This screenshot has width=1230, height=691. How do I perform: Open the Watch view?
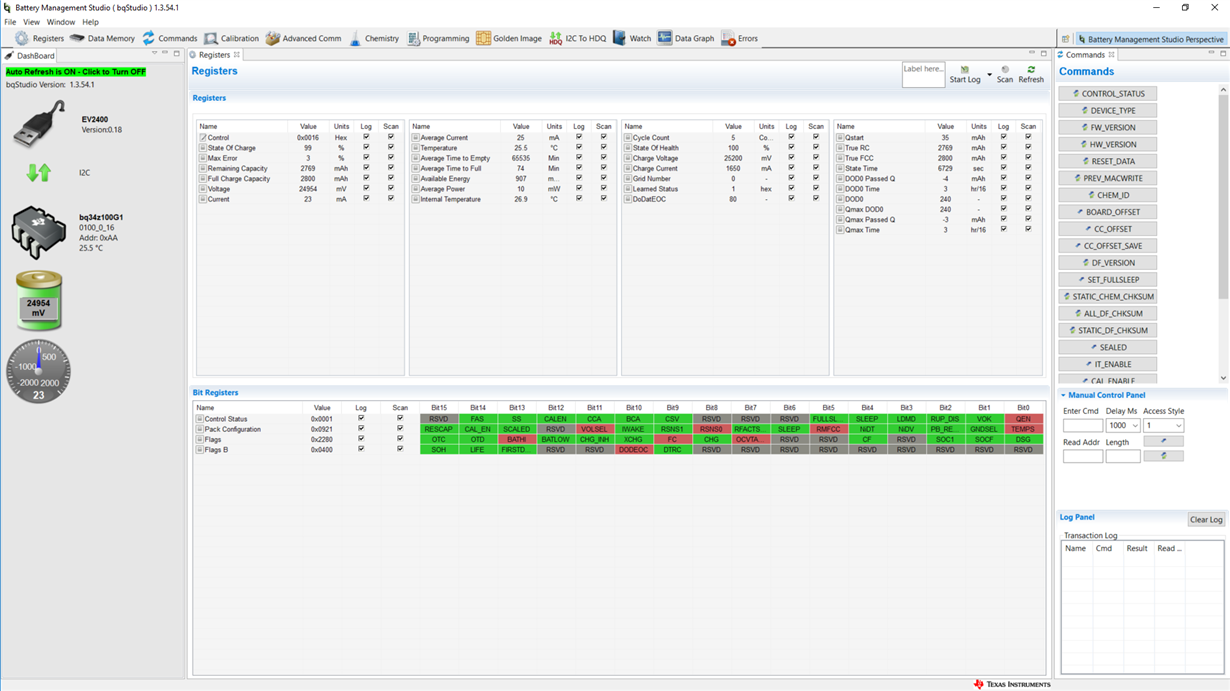point(631,38)
